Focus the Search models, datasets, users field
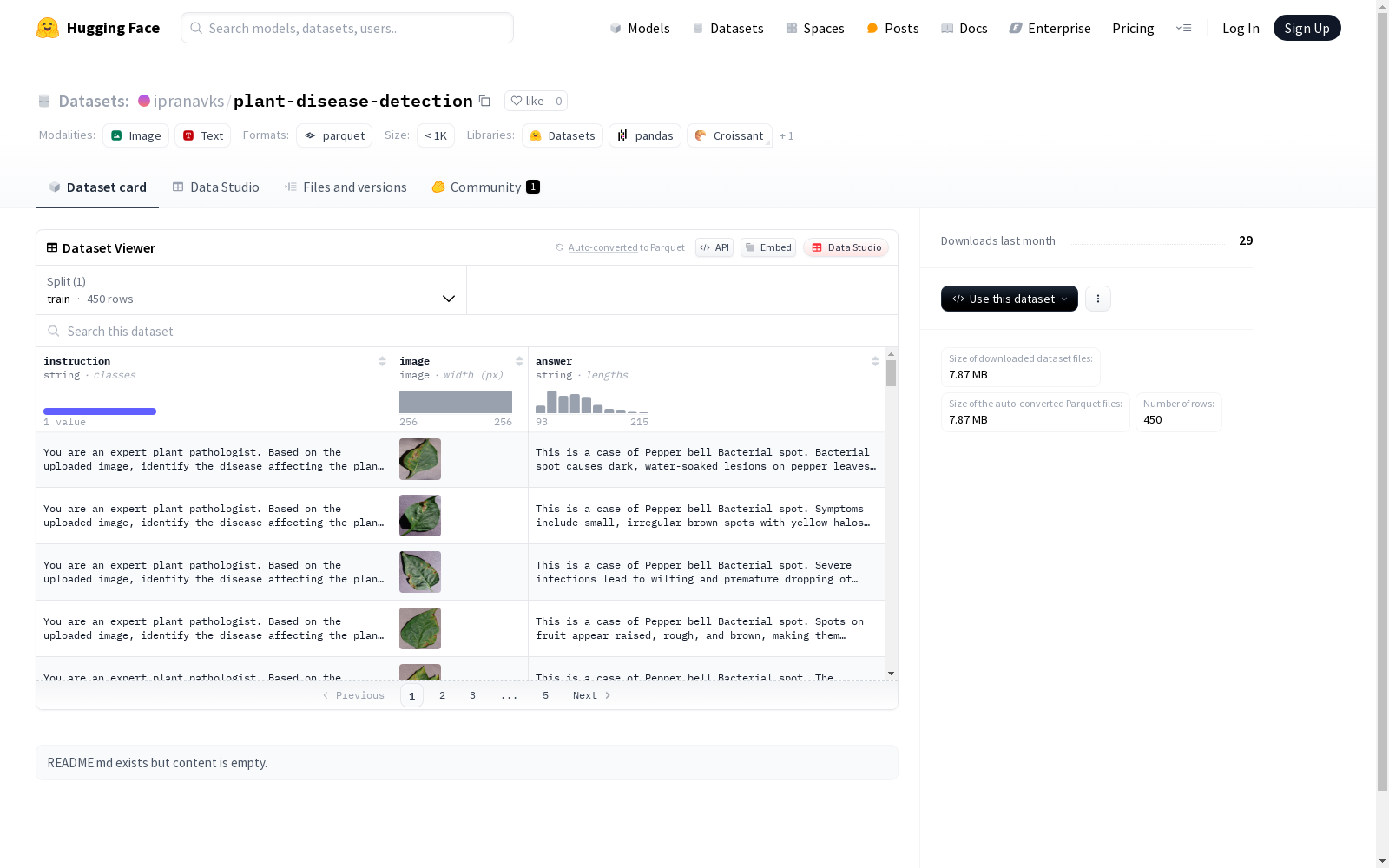This screenshot has width=1389, height=868. pyautogui.click(x=347, y=28)
